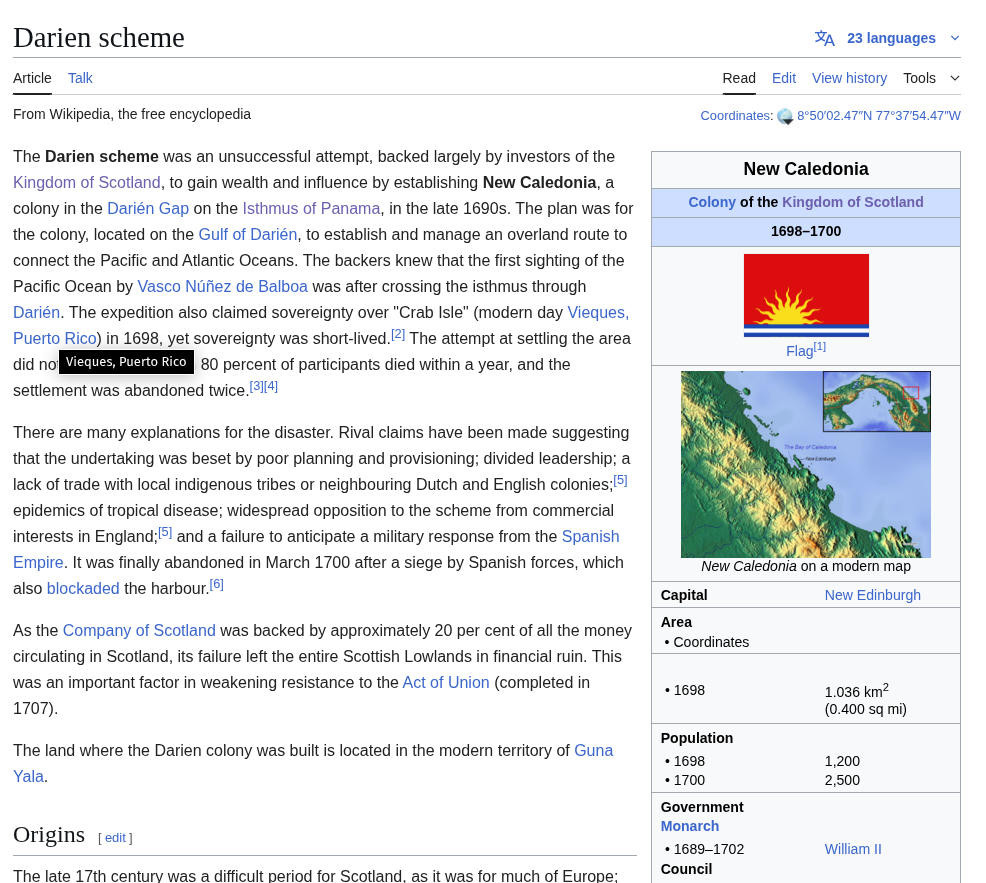Click the Origins section heading
986x883 pixels.
49,835
